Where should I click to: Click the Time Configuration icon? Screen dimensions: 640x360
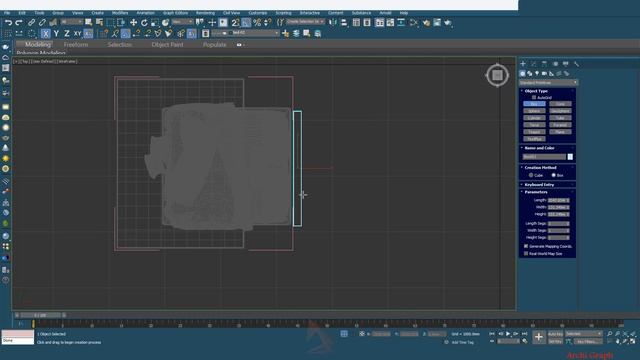pos(525,341)
